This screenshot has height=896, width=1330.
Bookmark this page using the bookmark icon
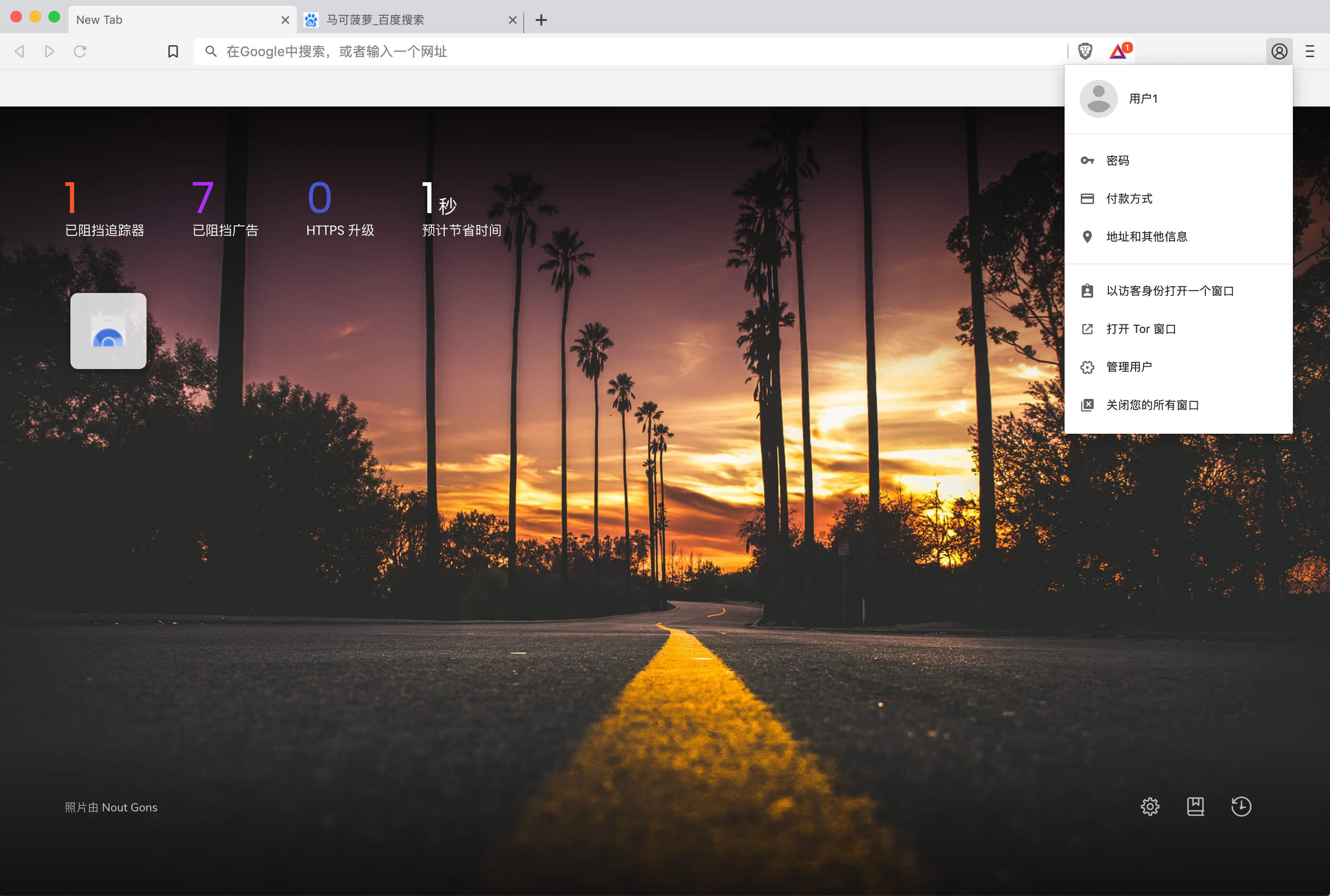pyautogui.click(x=173, y=51)
